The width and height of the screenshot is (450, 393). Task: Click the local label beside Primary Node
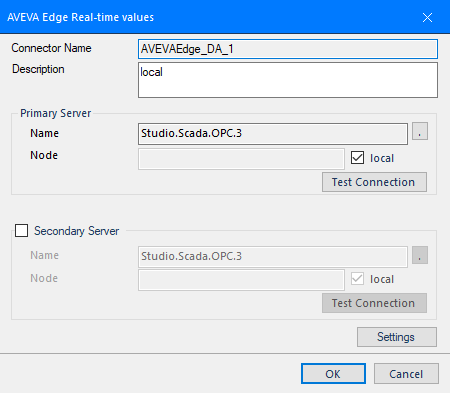pyautogui.click(x=382, y=158)
